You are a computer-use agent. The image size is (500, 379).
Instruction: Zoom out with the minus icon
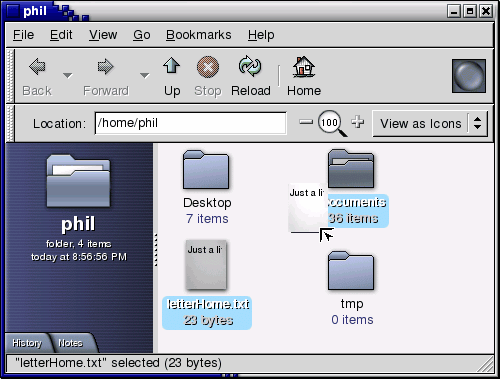pos(306,122)
